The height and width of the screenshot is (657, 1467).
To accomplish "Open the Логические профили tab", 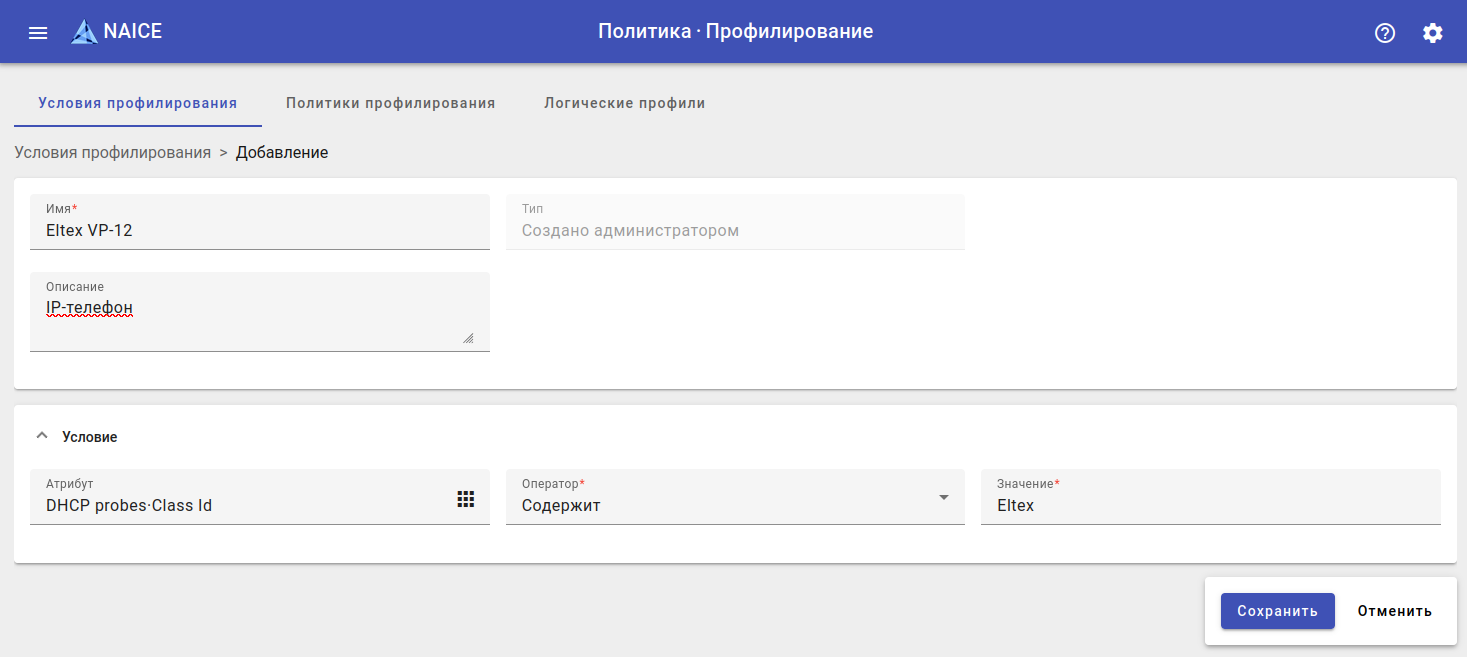I will pos(624,103).
